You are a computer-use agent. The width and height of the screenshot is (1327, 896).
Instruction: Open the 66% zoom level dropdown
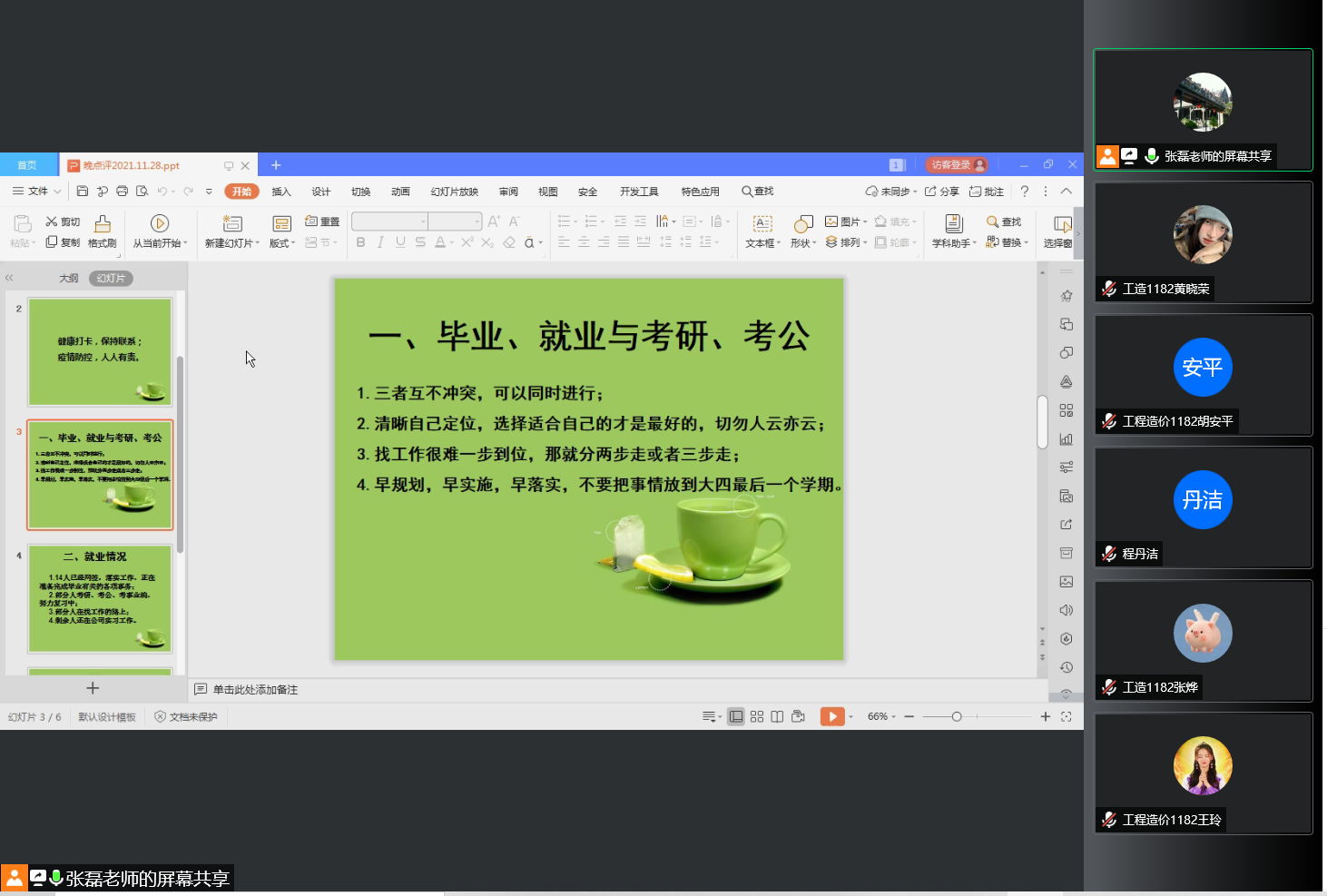[881, 717]
